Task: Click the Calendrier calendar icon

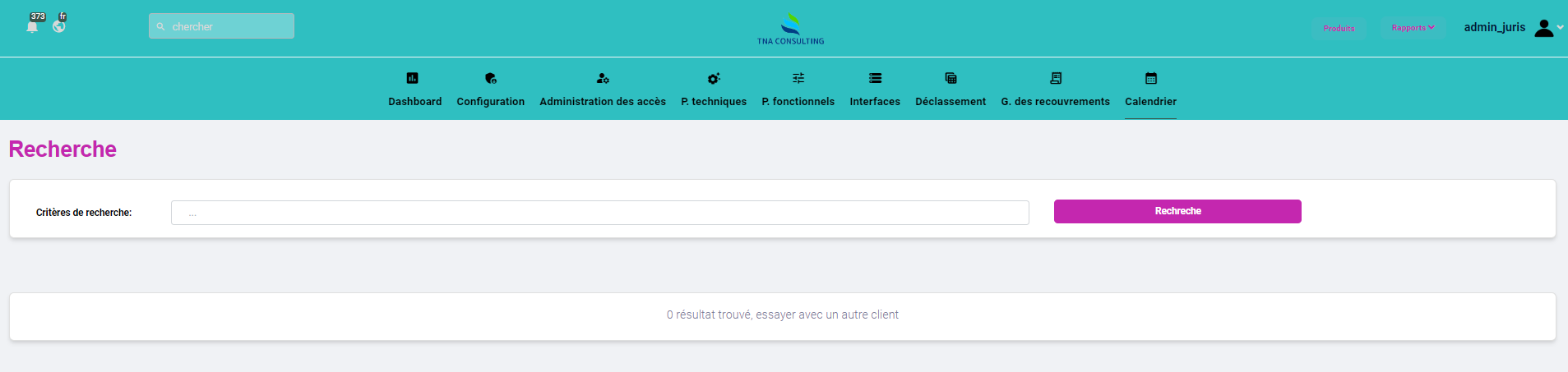Action: [1151, 78]
